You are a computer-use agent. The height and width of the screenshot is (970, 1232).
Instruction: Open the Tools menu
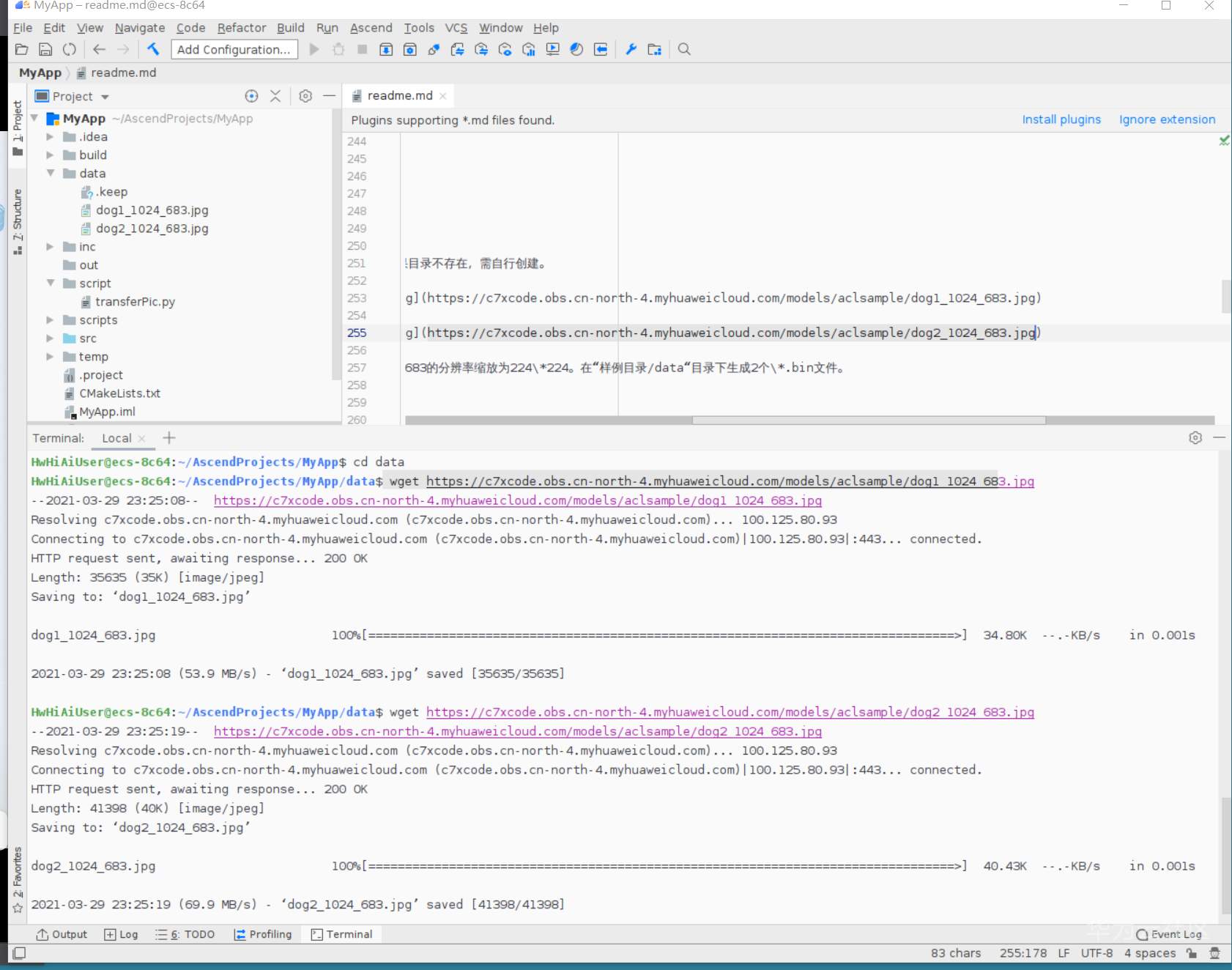(x=419, y=28)
